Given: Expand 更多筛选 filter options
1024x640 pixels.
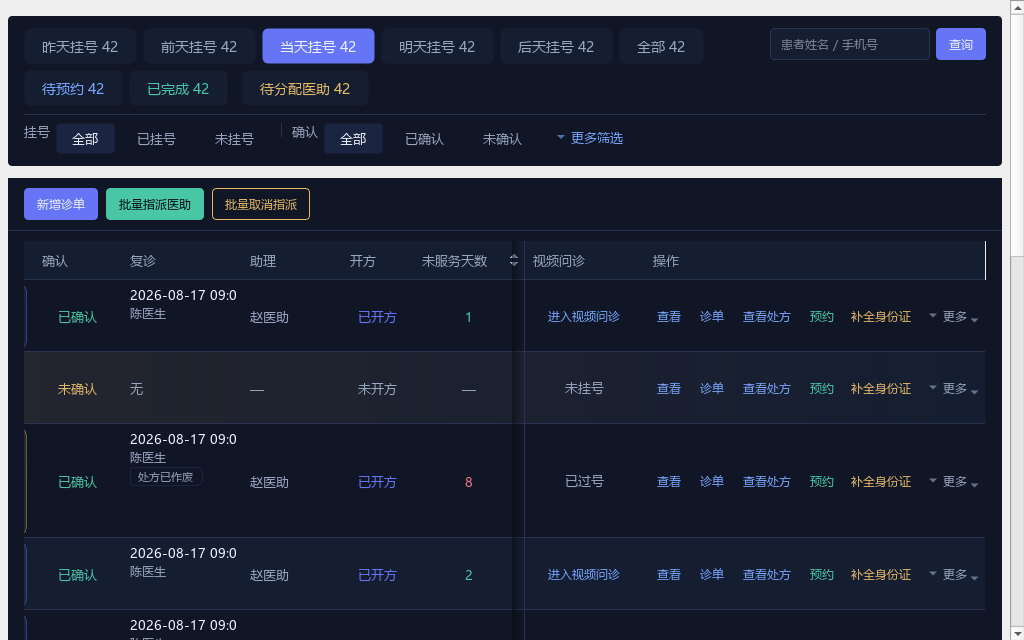Looking at the screenshot, I should 590,138.
